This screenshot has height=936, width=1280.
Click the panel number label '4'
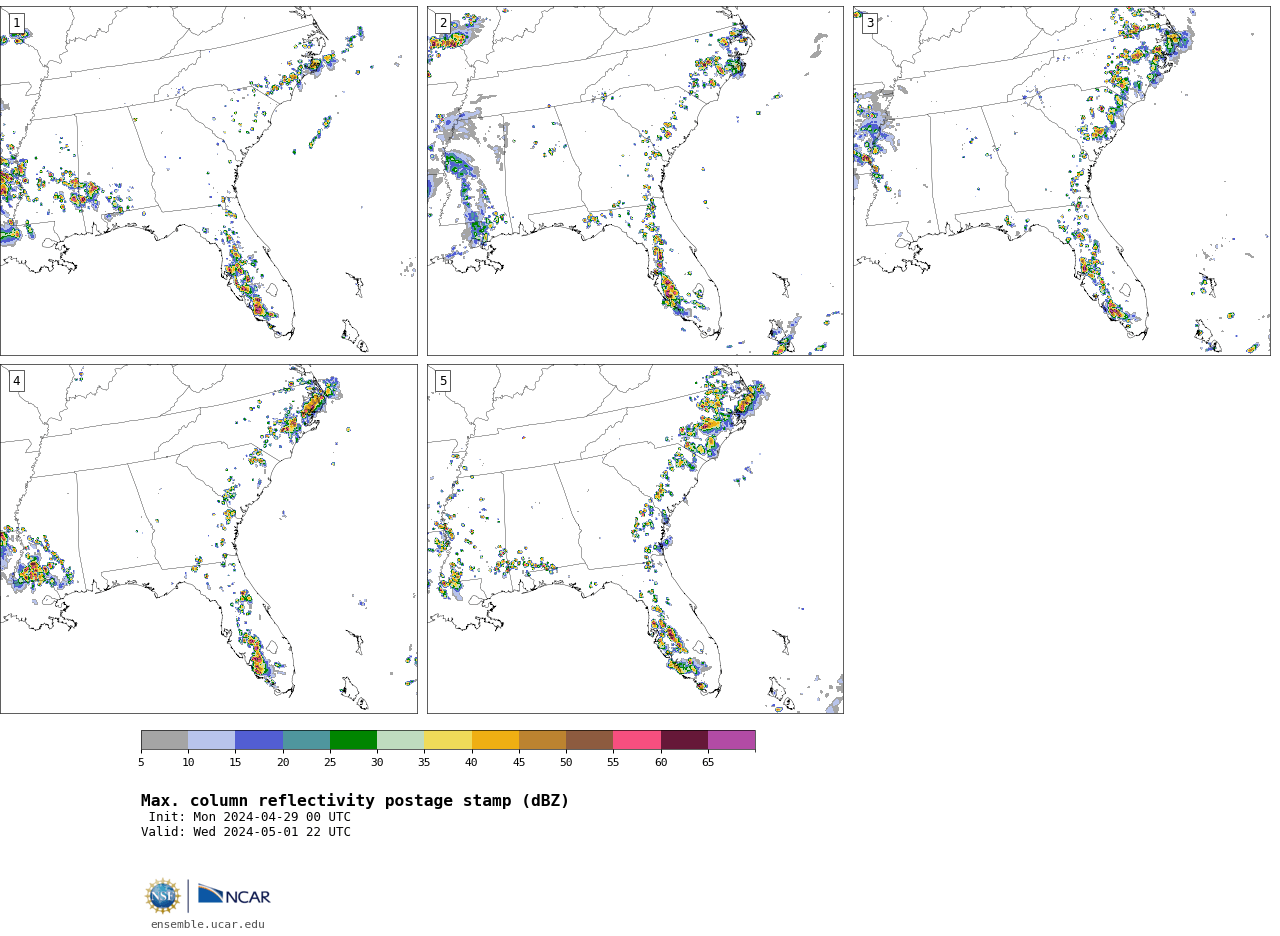click(16, 381)
